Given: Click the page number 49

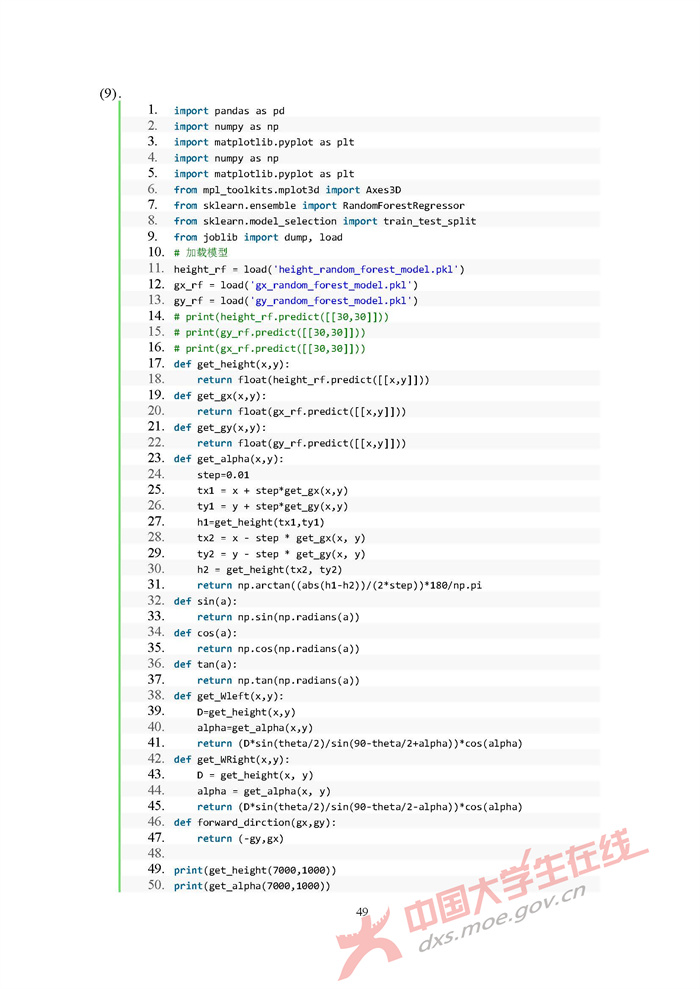Looking at the screenshot, I should pos(362,912).
